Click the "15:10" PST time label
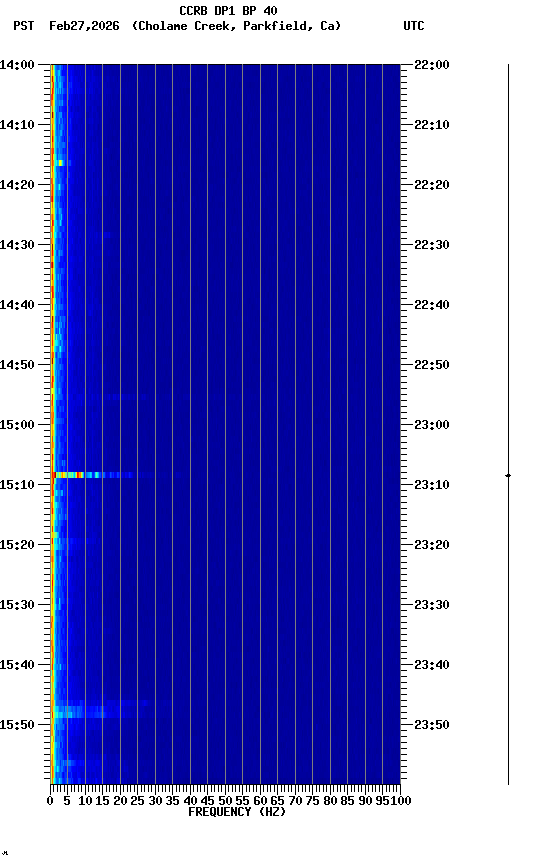This screenshot has width=552, height=864. coord(17,485)
